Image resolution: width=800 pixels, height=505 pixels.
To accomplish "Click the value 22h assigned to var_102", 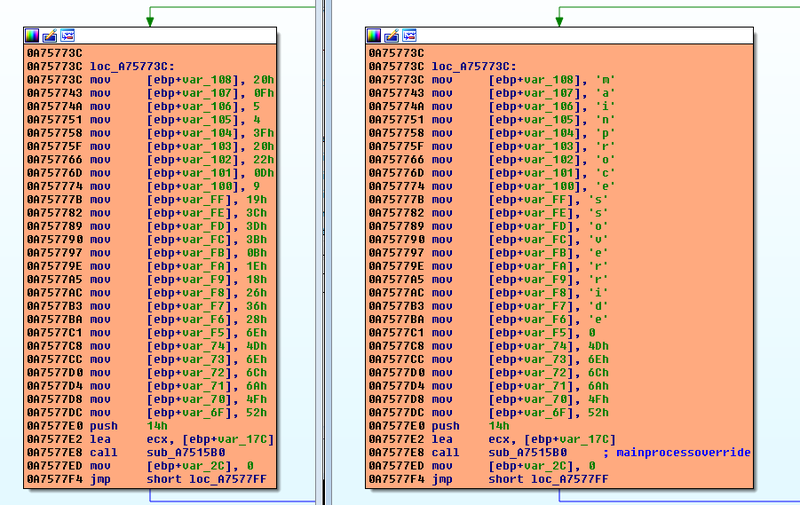I will point(264,160).
